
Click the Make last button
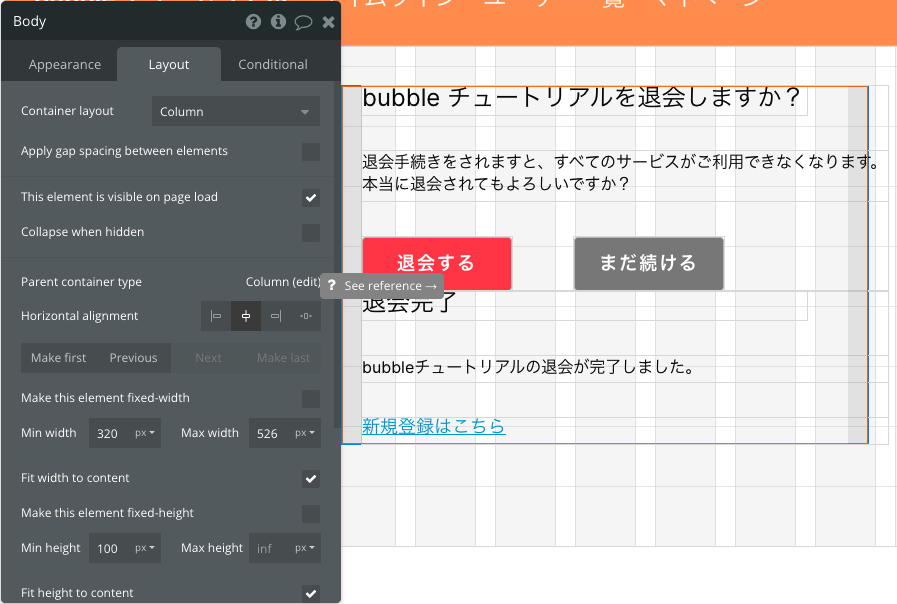click(x=283, y=357)
